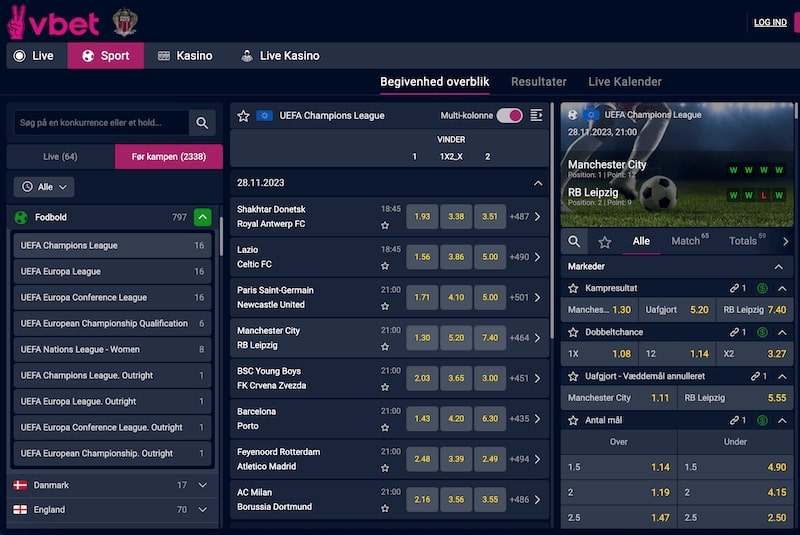Screen dimensions: 800x535
Task: Select Før kampen (2338) filter
Action: click(169, 157)
